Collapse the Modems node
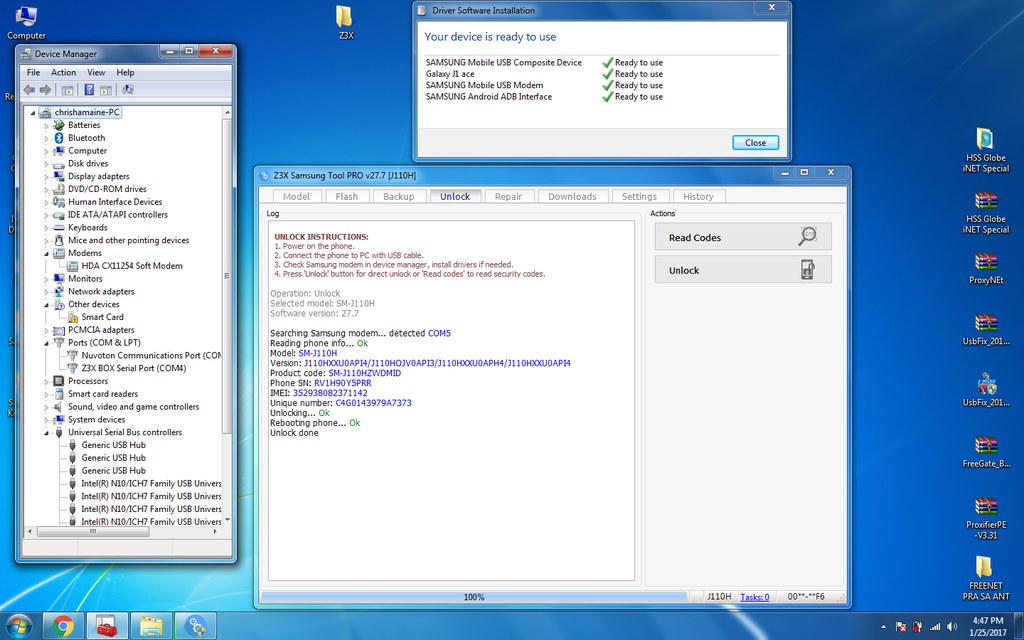 click(x=46, y=253)
